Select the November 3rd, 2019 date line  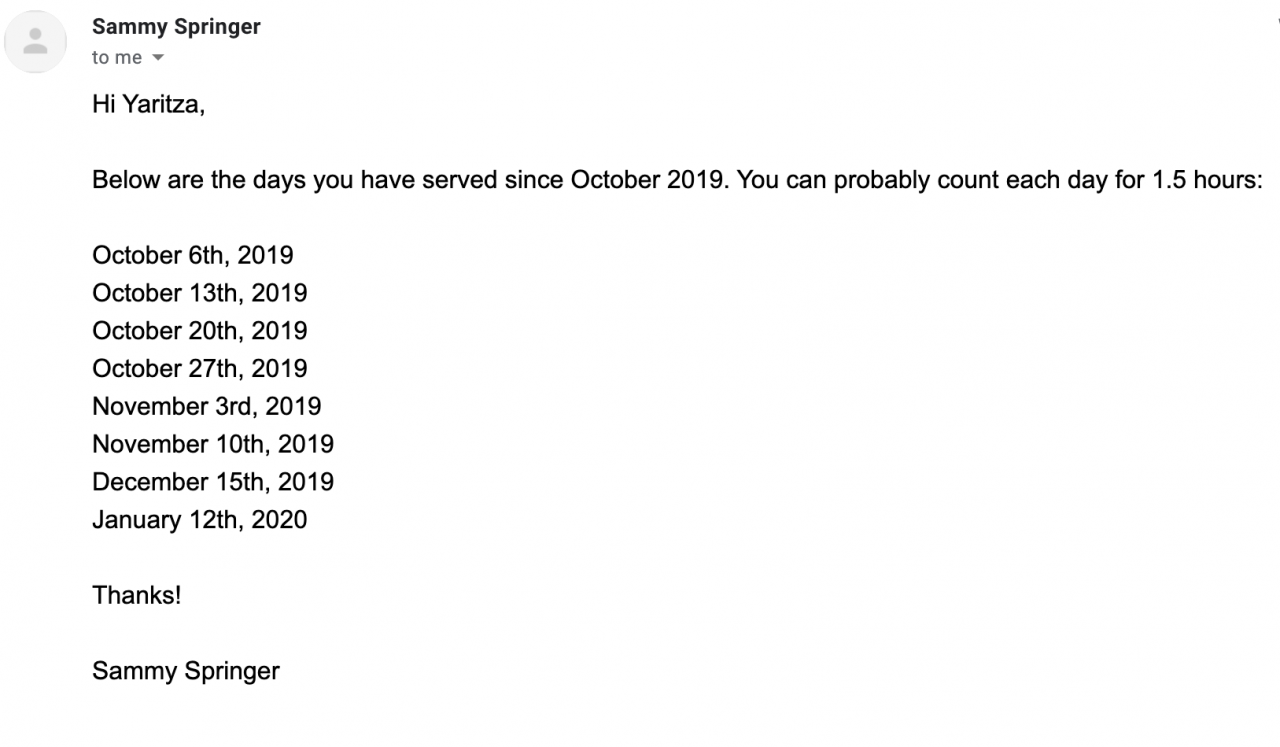point(207,407)
